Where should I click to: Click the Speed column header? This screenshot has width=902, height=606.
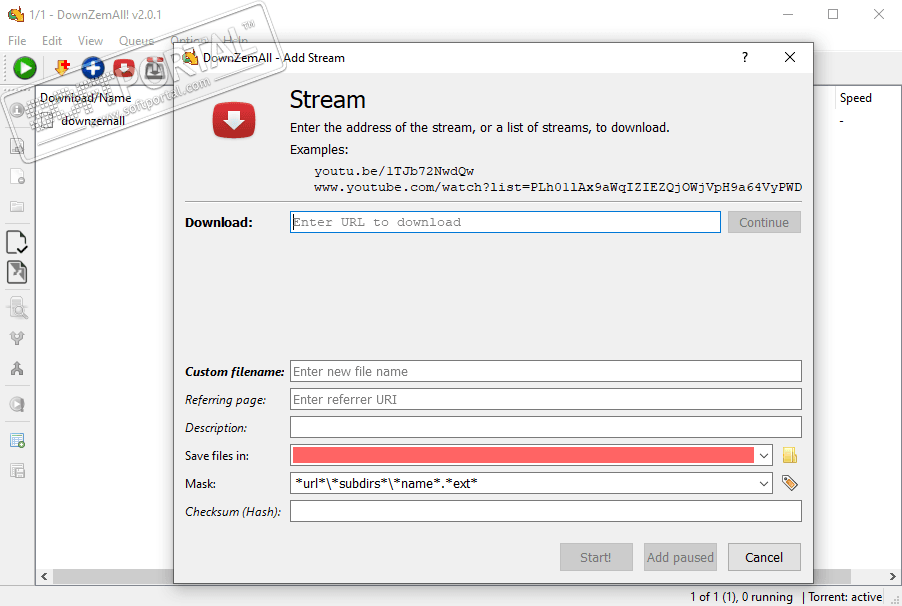855,98
